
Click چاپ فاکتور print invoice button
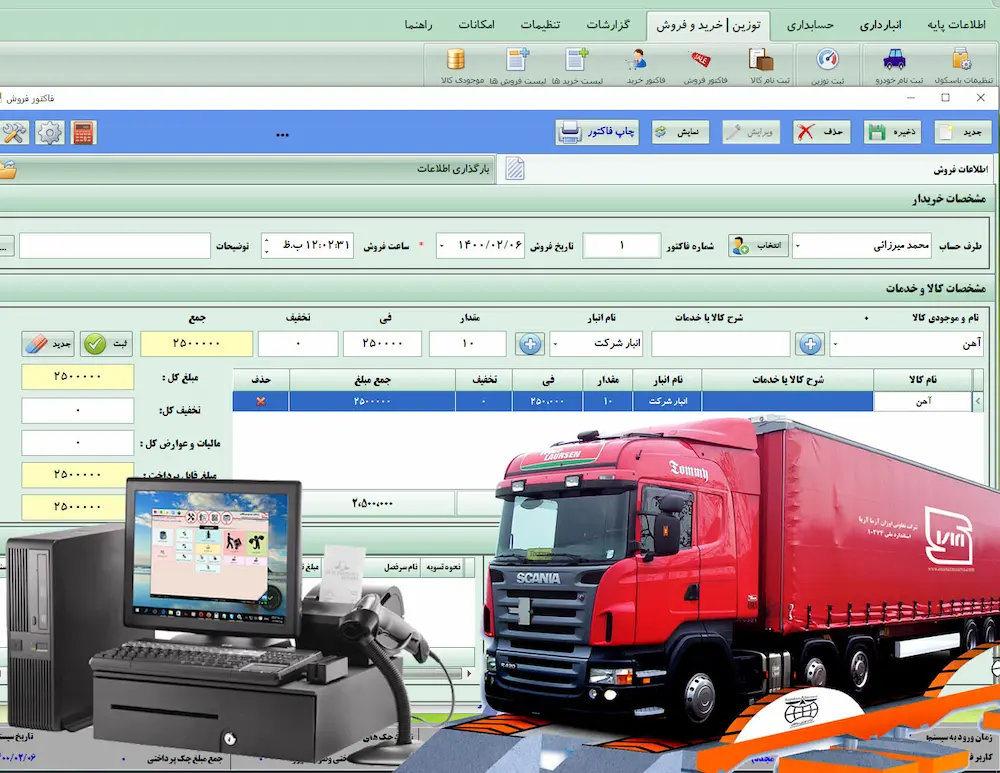(x=597, y=132)
